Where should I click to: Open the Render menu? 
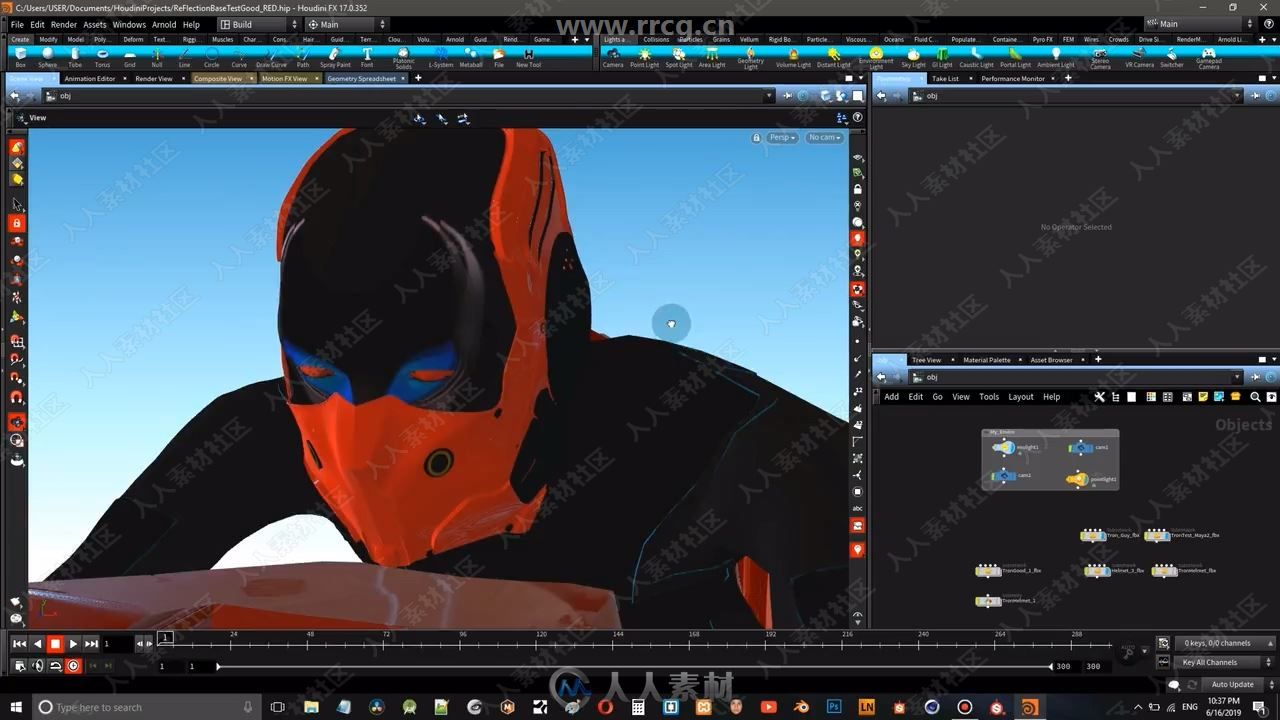(63, 24)
